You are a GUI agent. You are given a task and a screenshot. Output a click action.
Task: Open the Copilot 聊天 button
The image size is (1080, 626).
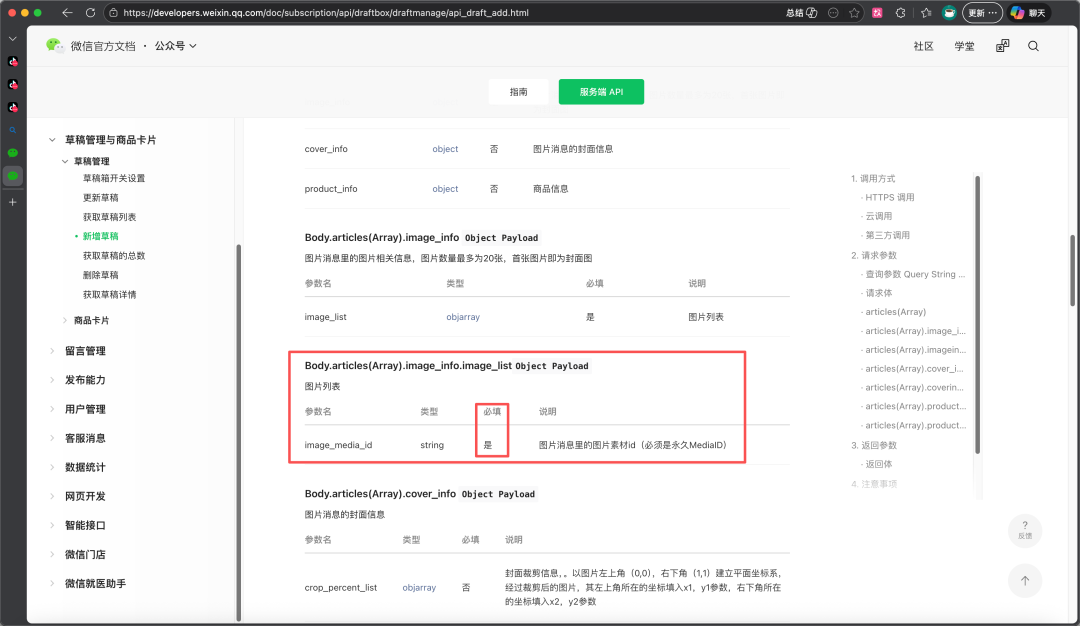tap(1028, 12)
